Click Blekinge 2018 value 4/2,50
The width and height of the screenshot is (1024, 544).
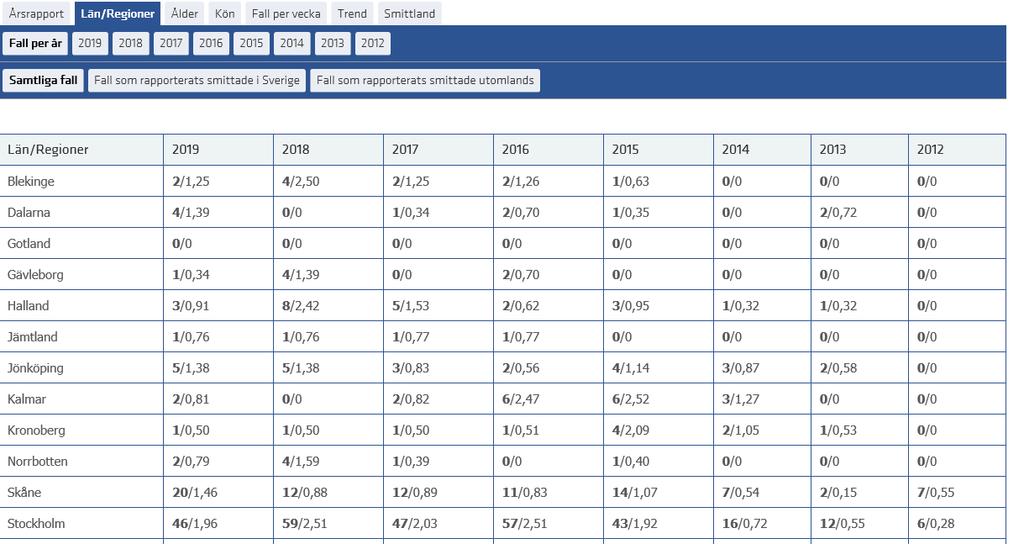pyautogui.click(x=301, y=182)
